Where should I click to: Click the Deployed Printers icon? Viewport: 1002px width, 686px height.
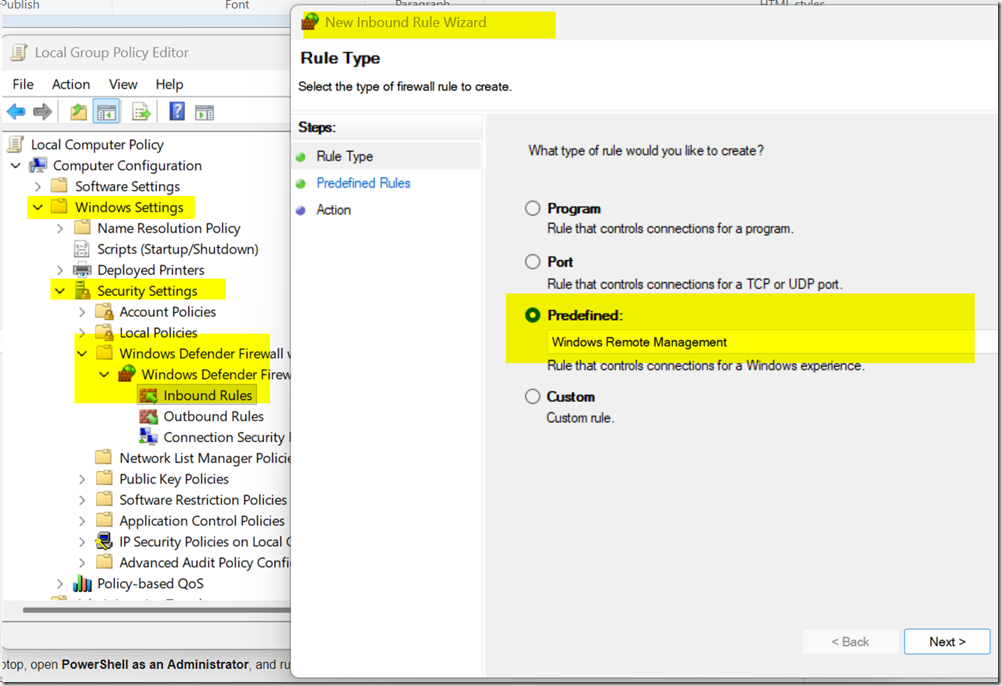coord(82,270)
